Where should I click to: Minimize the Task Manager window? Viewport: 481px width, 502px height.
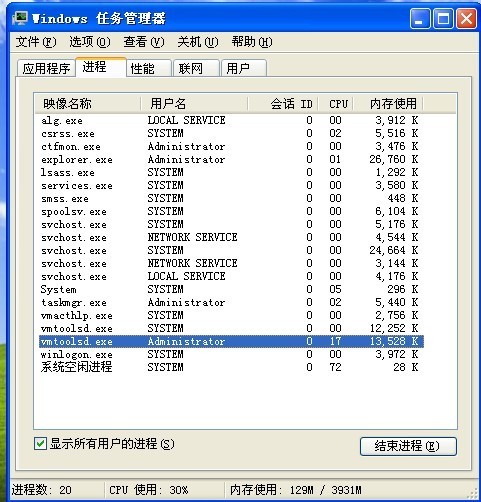click(419, 19)
